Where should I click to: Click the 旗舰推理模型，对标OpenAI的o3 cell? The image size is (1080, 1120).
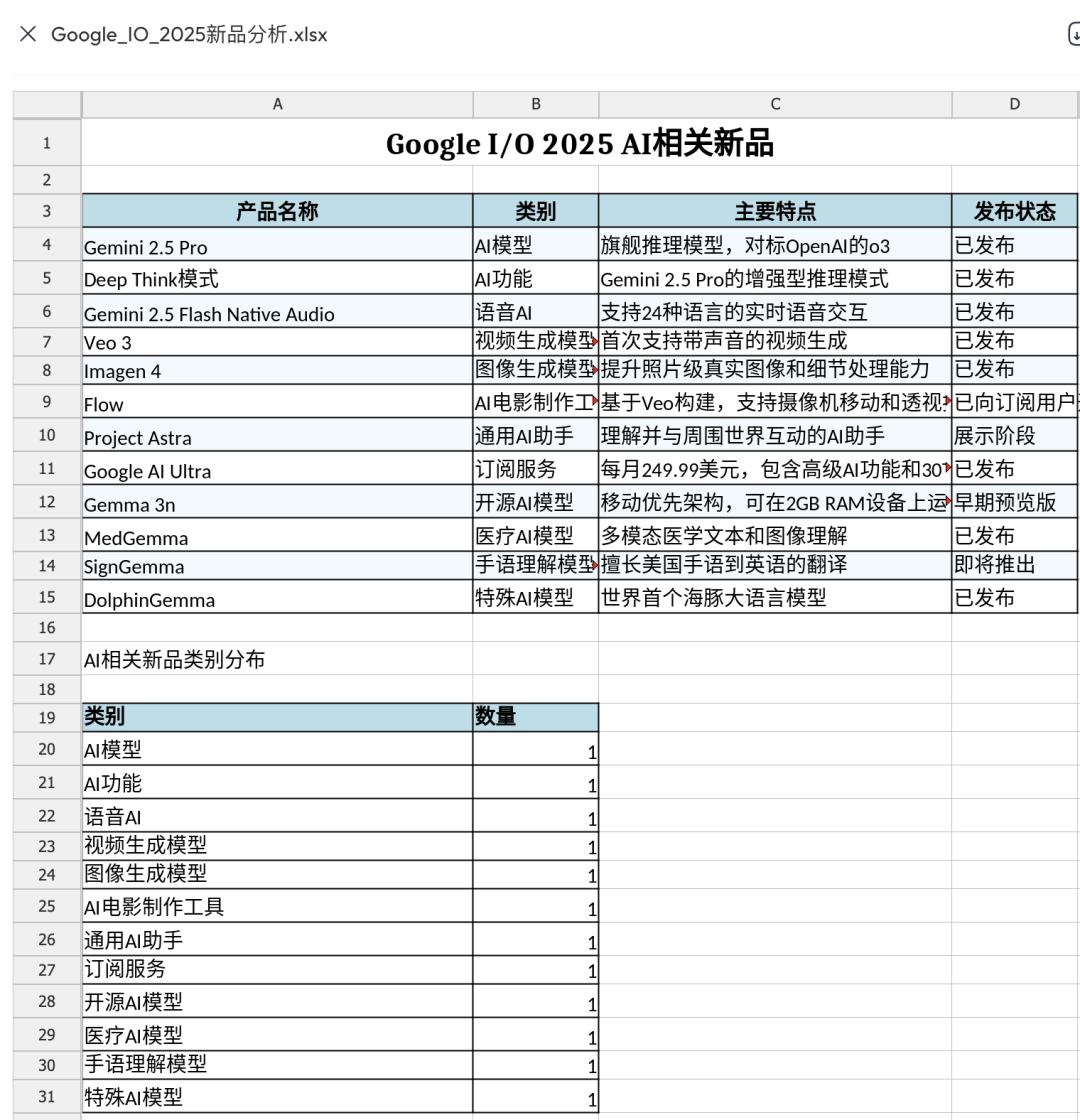pos(775,244)
